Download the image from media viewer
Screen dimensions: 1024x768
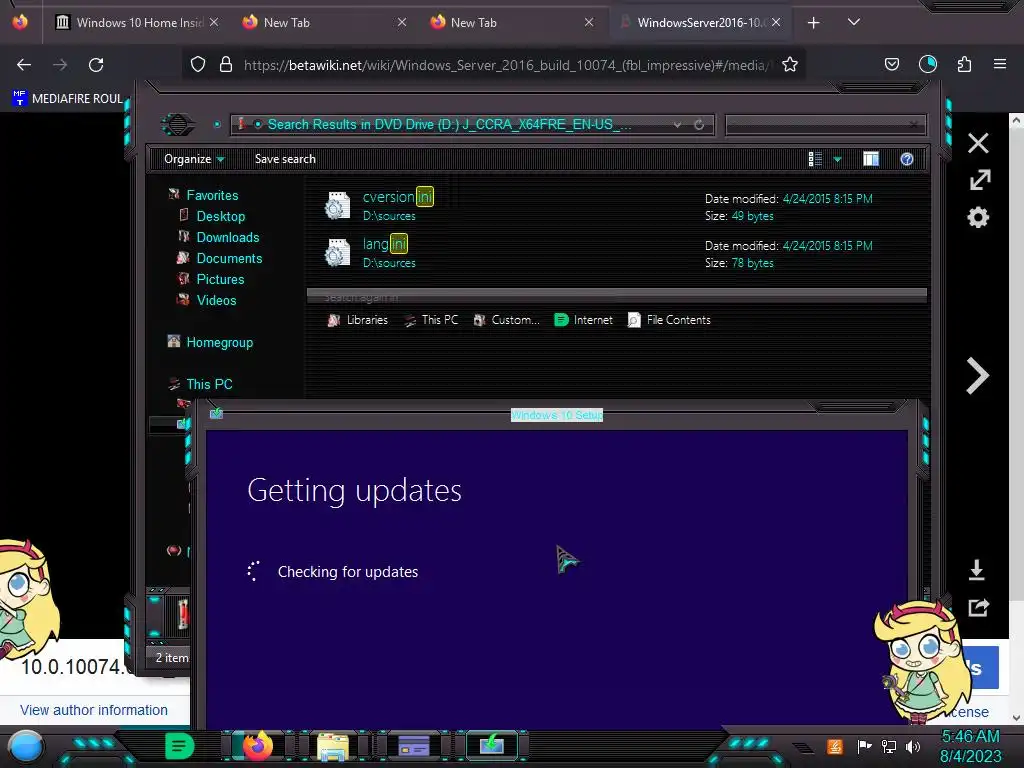(x=977, y=569)
